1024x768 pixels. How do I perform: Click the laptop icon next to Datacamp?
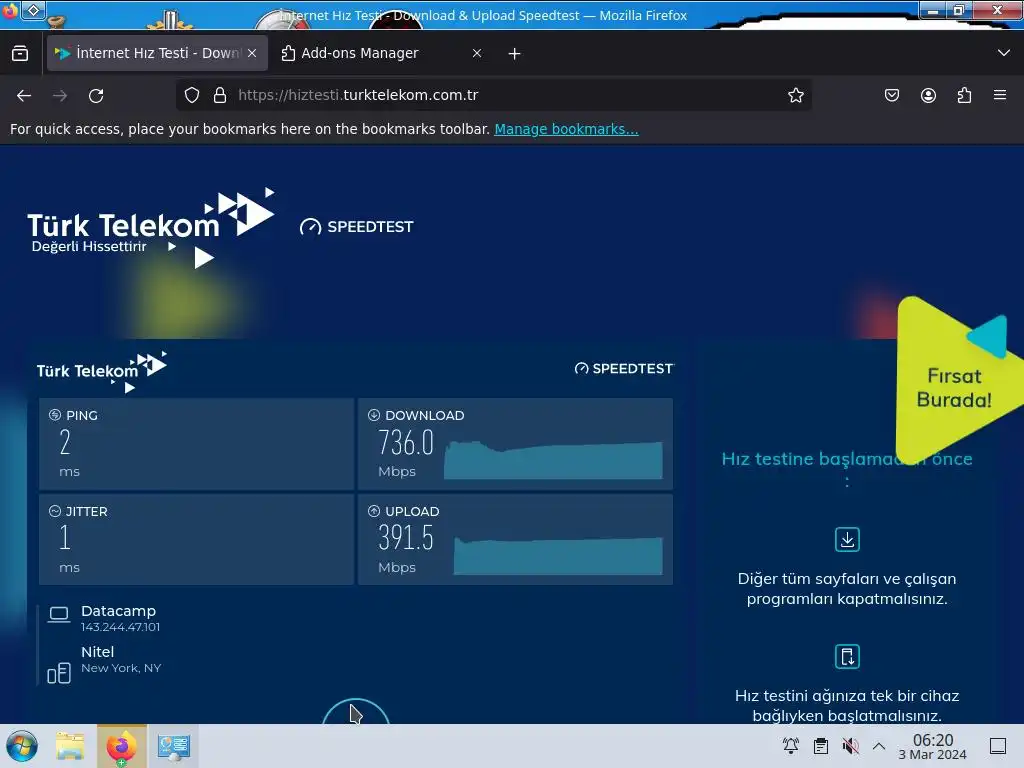point(59,615)
